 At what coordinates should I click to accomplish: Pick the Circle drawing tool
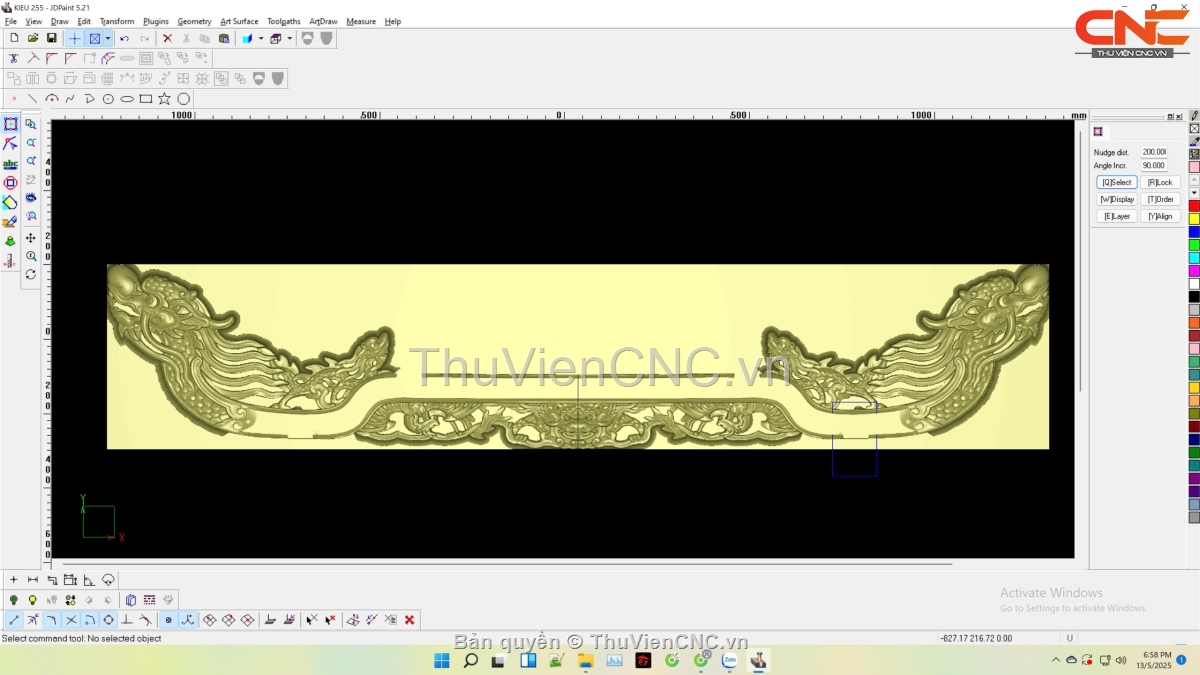point(108,99)
